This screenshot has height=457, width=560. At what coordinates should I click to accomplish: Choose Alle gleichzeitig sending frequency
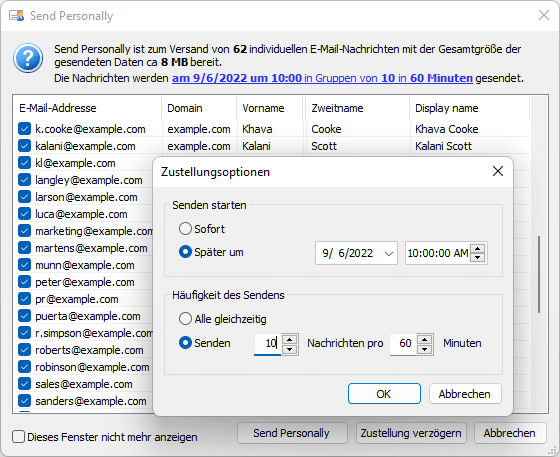(x=185, y=319)
